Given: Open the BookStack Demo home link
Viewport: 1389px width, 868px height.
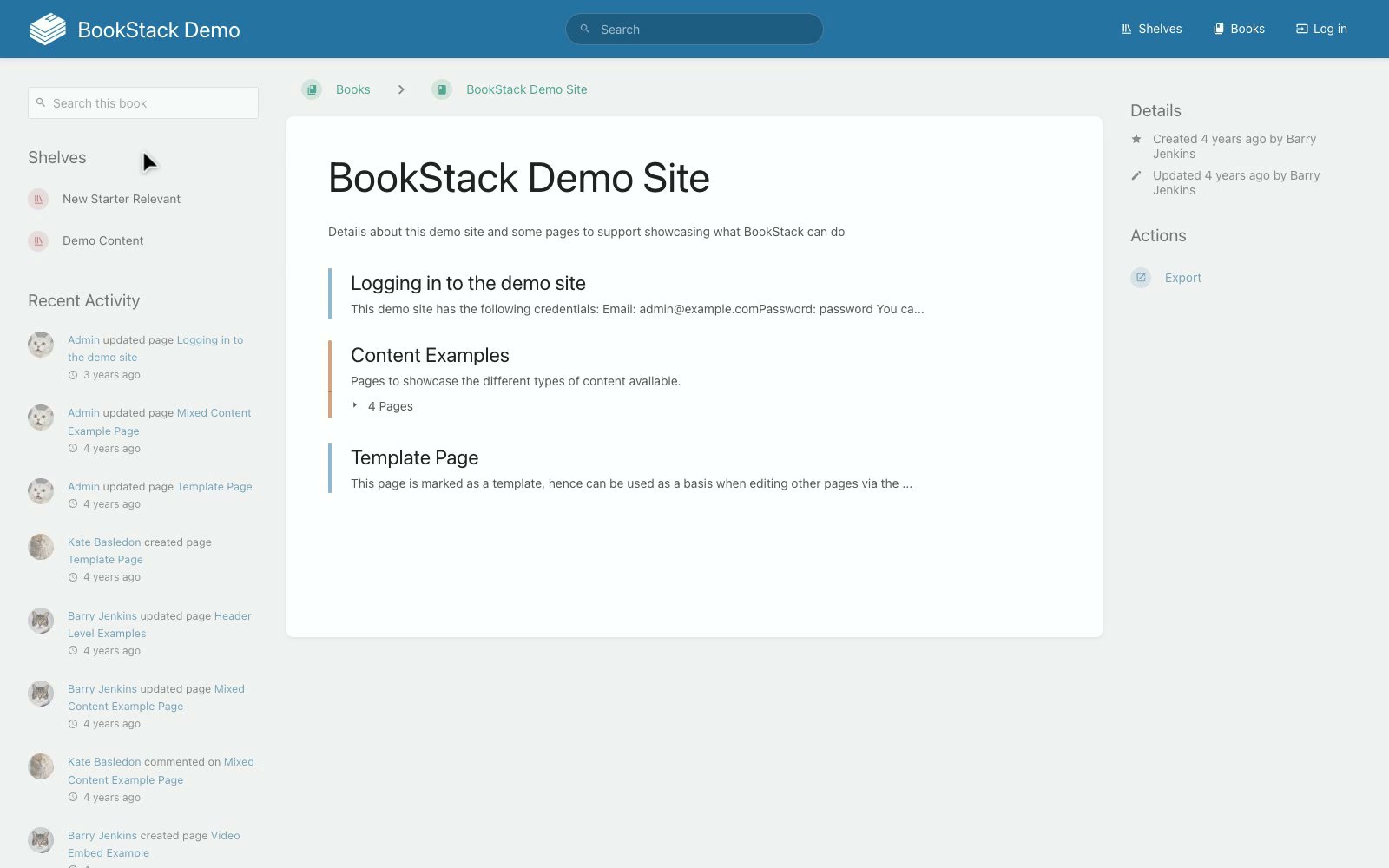Looking at the screenshot, I should (135, 30).
